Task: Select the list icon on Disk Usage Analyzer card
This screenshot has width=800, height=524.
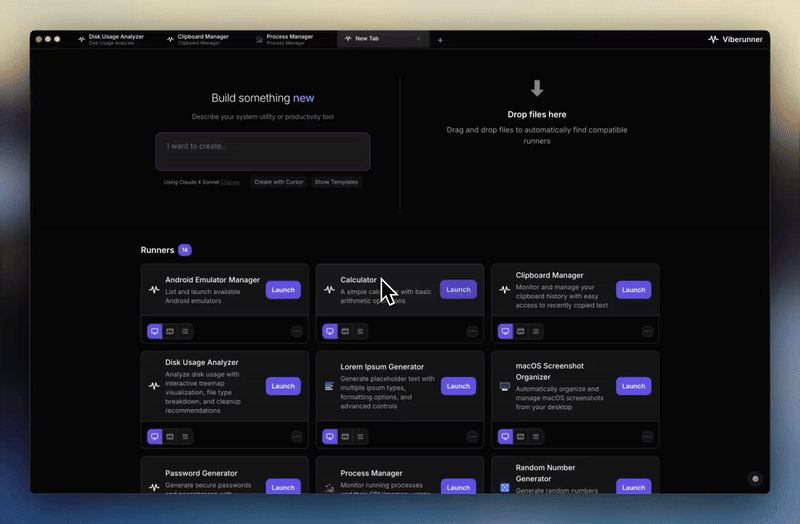Action: point(185,437)
